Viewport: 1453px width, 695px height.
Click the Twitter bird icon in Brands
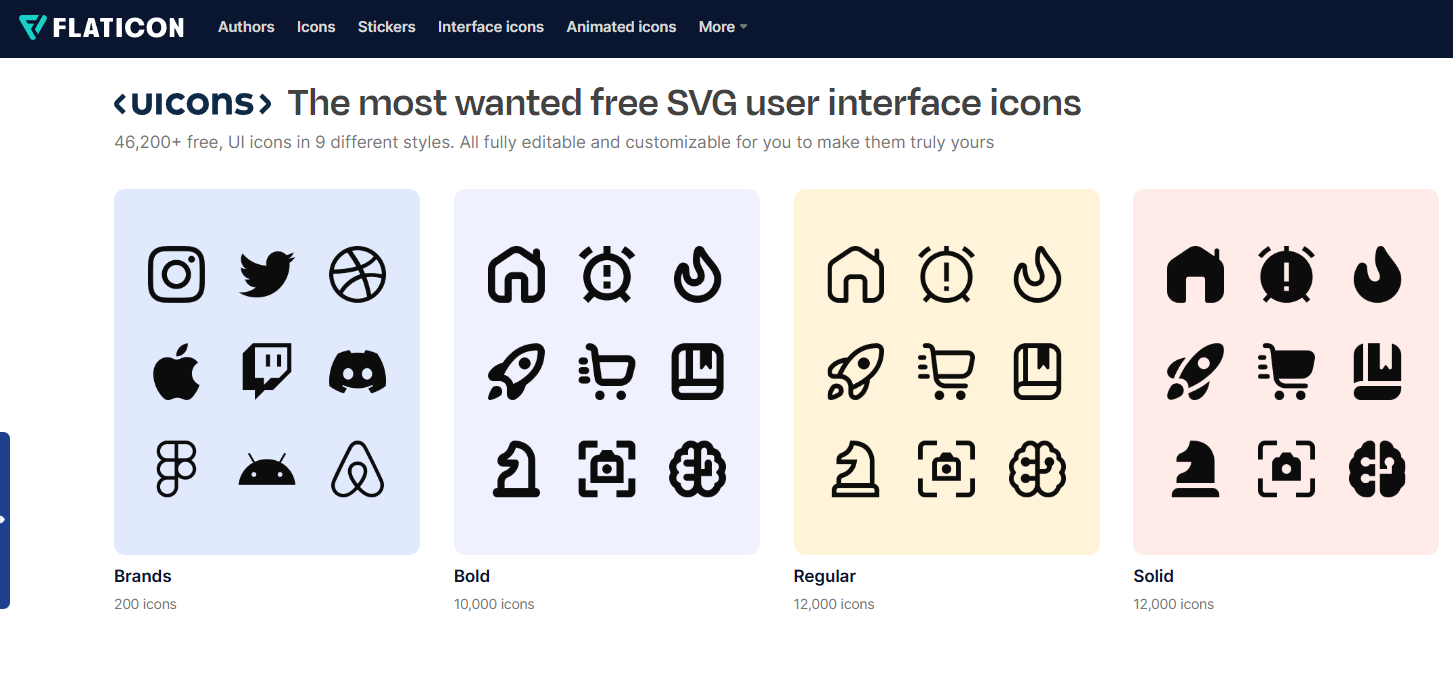coord(267,274)
